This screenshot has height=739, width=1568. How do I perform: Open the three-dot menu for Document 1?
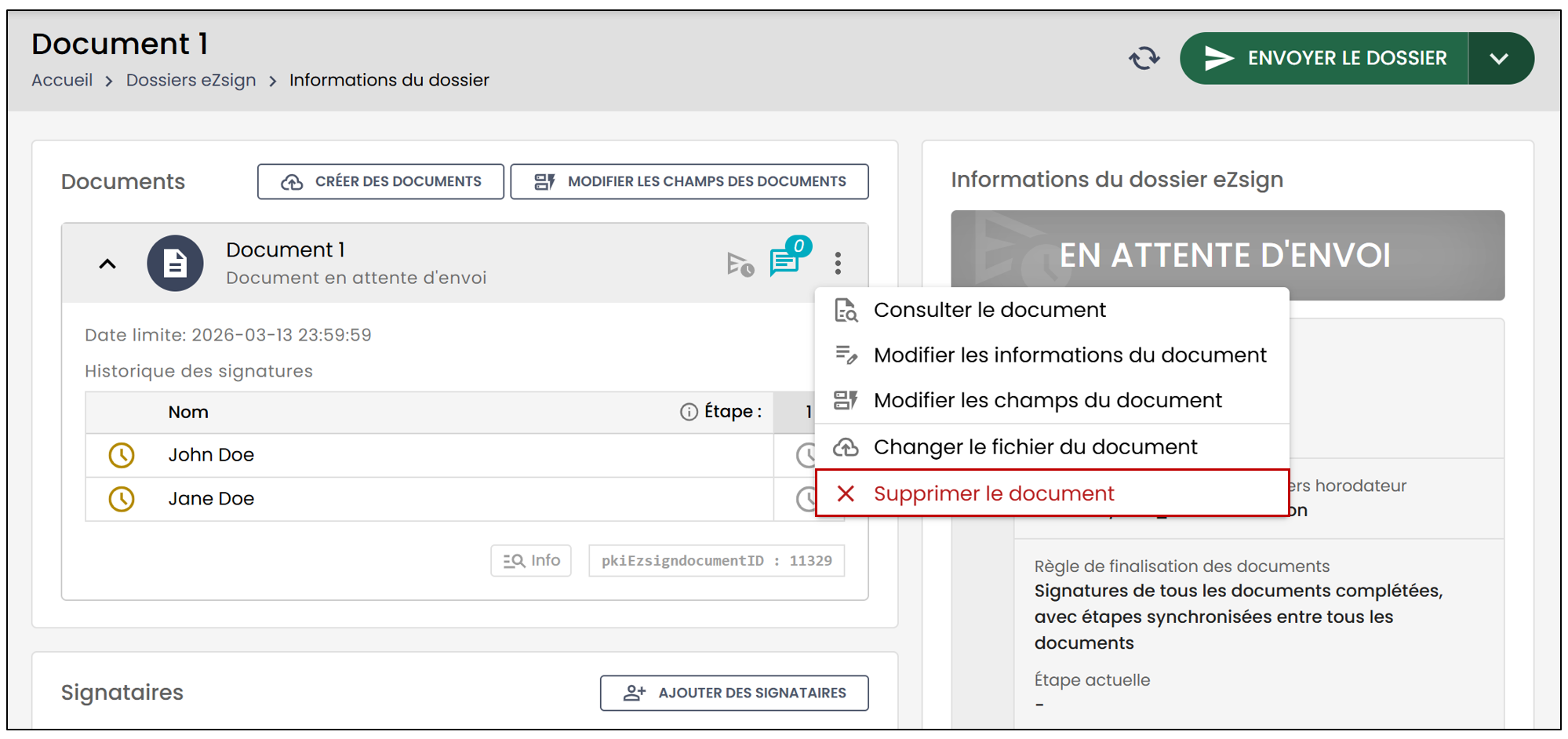click(x=838, y=263)
